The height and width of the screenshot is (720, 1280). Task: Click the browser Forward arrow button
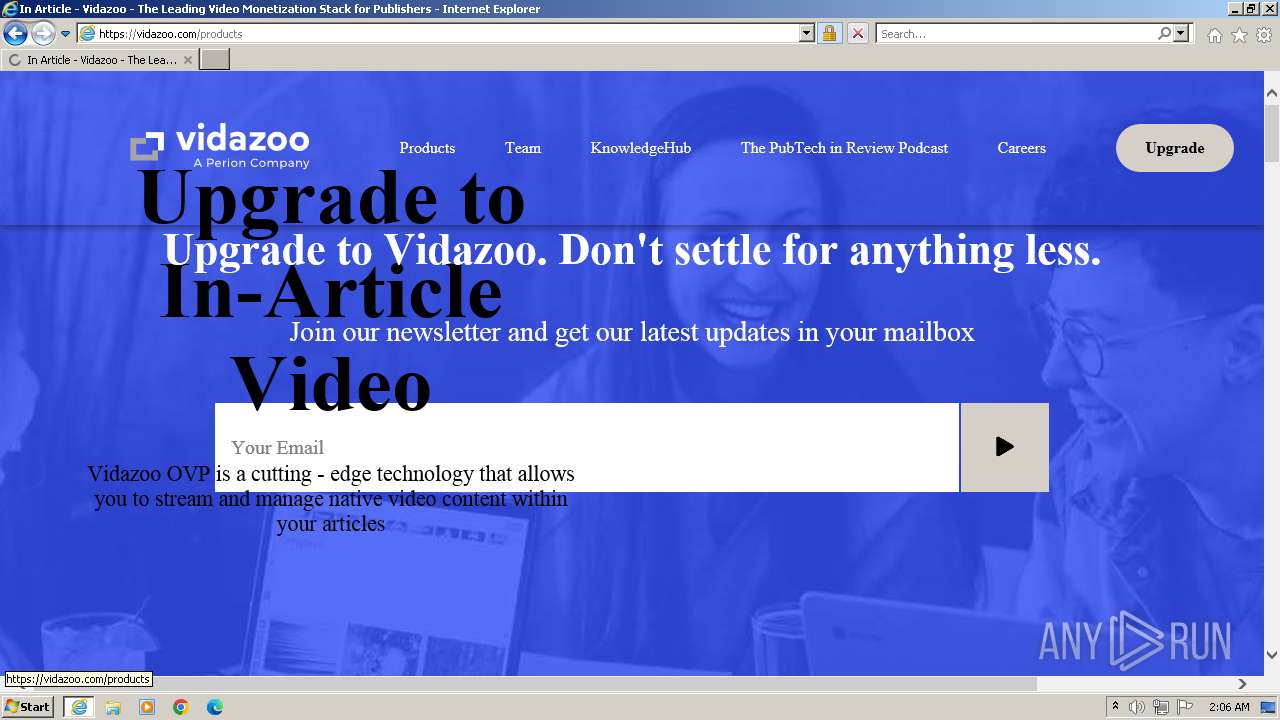click(43, 34)
